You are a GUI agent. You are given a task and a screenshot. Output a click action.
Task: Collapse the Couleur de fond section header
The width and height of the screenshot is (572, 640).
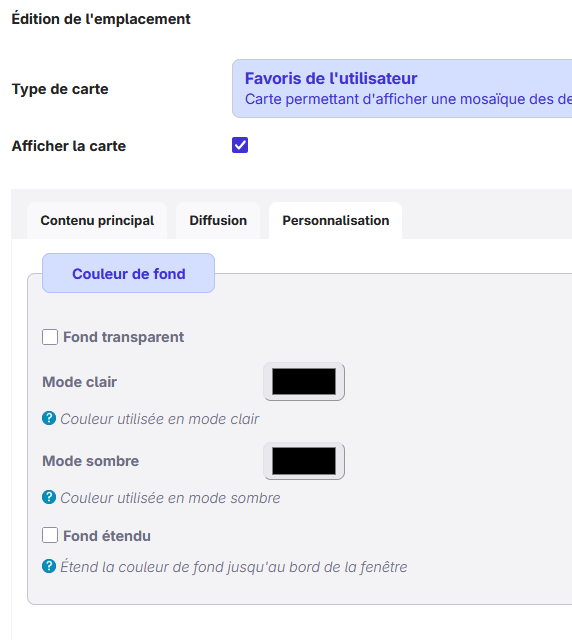(x=129, y=273)
